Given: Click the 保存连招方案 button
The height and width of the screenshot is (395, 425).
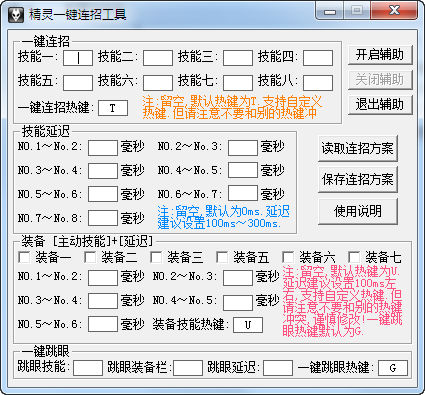Looking at the screenshot, I should coord(358,179).
